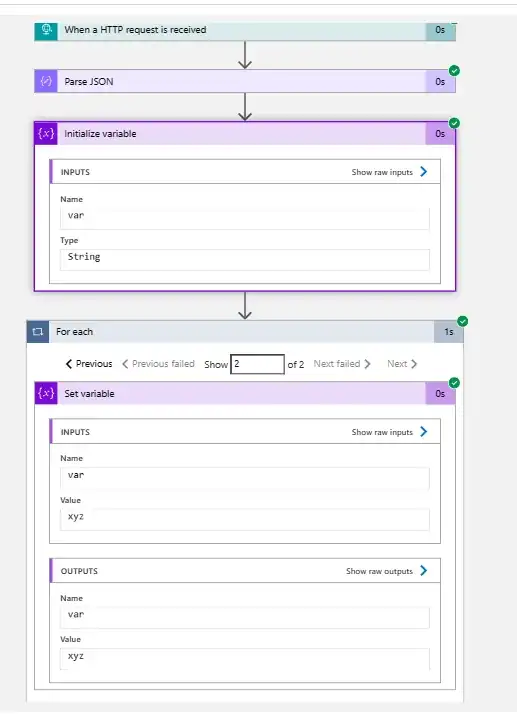This screenshot has height=727, width=517.
Task: Go to Previous loop iteration
Action: 89,364
